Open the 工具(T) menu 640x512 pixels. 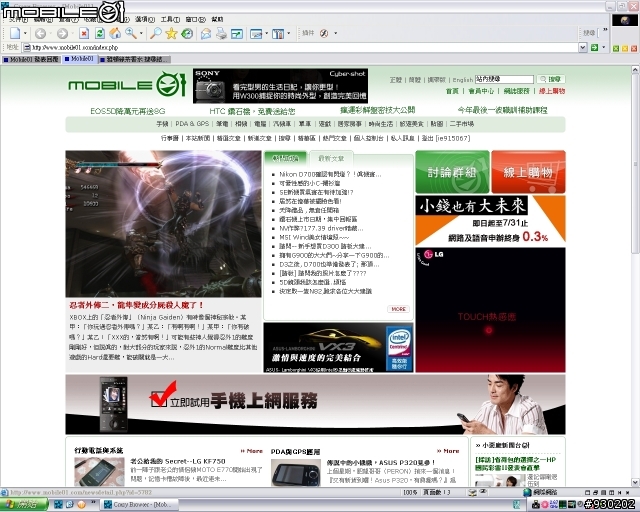170,19
